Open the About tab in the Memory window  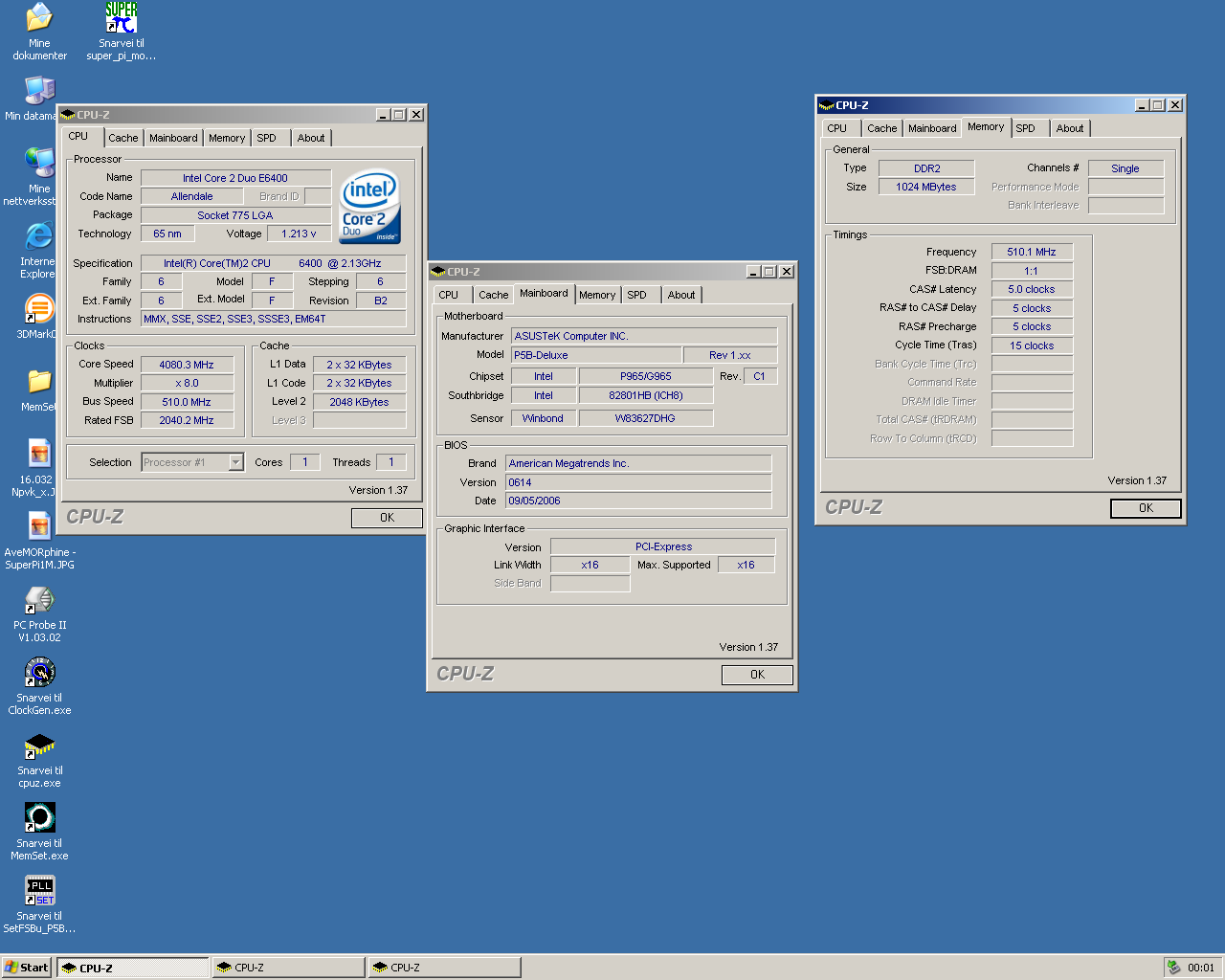[1070, 128]
